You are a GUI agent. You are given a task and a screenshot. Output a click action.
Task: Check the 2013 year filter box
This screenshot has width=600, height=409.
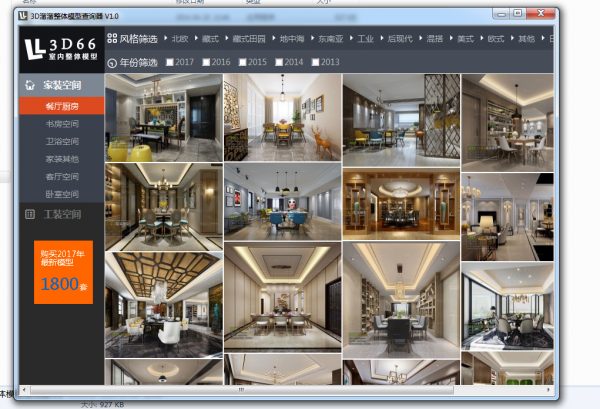pos(314,62)
